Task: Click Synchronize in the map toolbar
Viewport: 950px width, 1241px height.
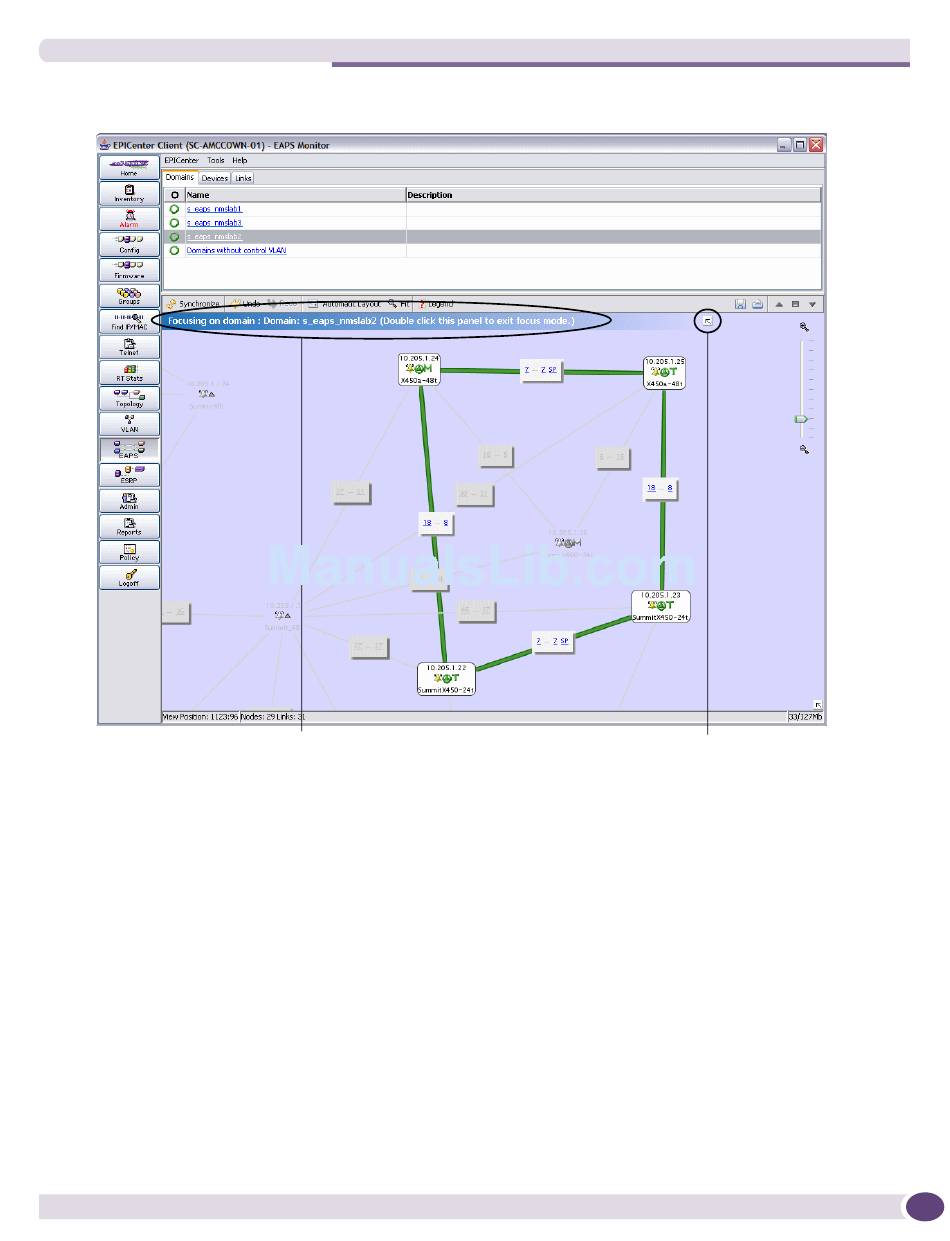Action: click(x=193, y=304)
